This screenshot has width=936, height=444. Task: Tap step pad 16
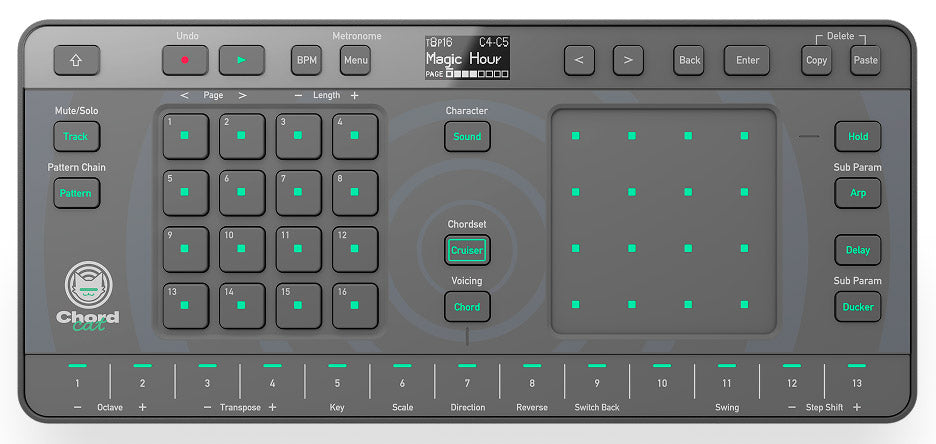355,306
